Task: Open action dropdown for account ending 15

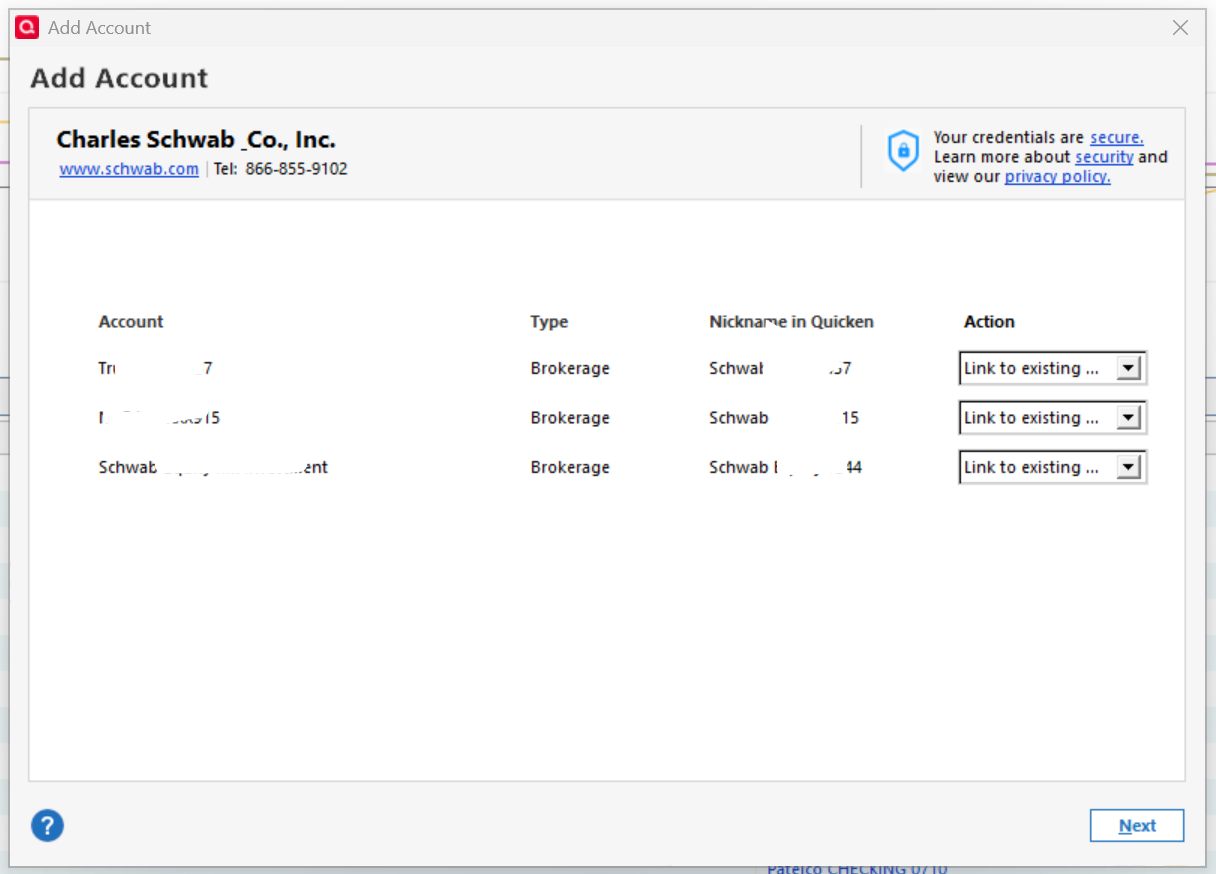Action: pos(1052,418)
